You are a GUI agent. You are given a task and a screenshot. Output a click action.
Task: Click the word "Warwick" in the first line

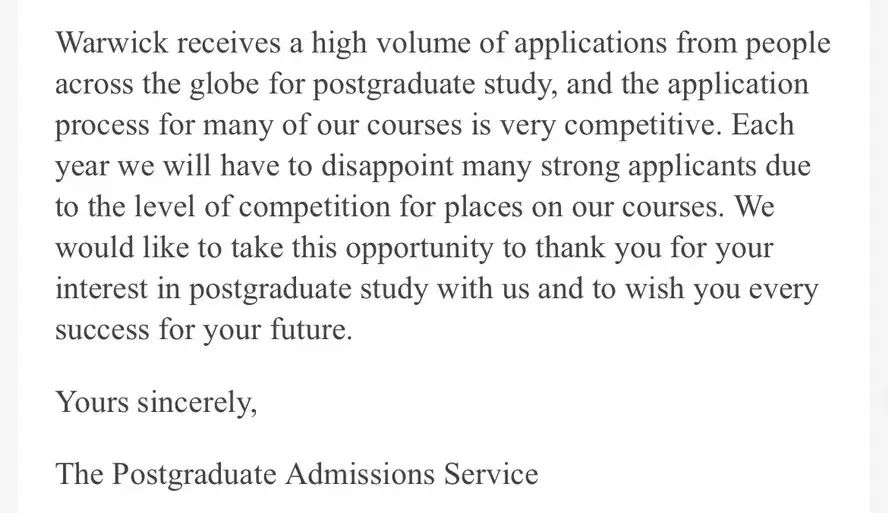coord(112,42)
